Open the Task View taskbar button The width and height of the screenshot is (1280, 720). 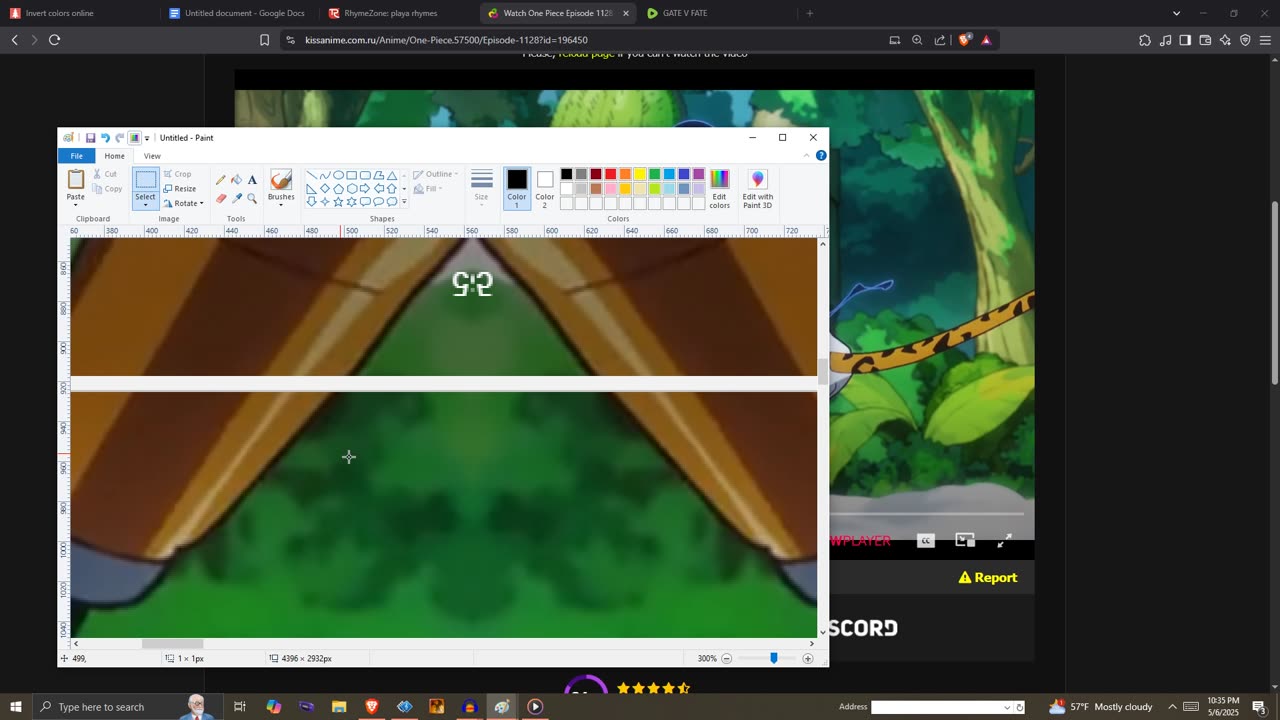(240, 707)
